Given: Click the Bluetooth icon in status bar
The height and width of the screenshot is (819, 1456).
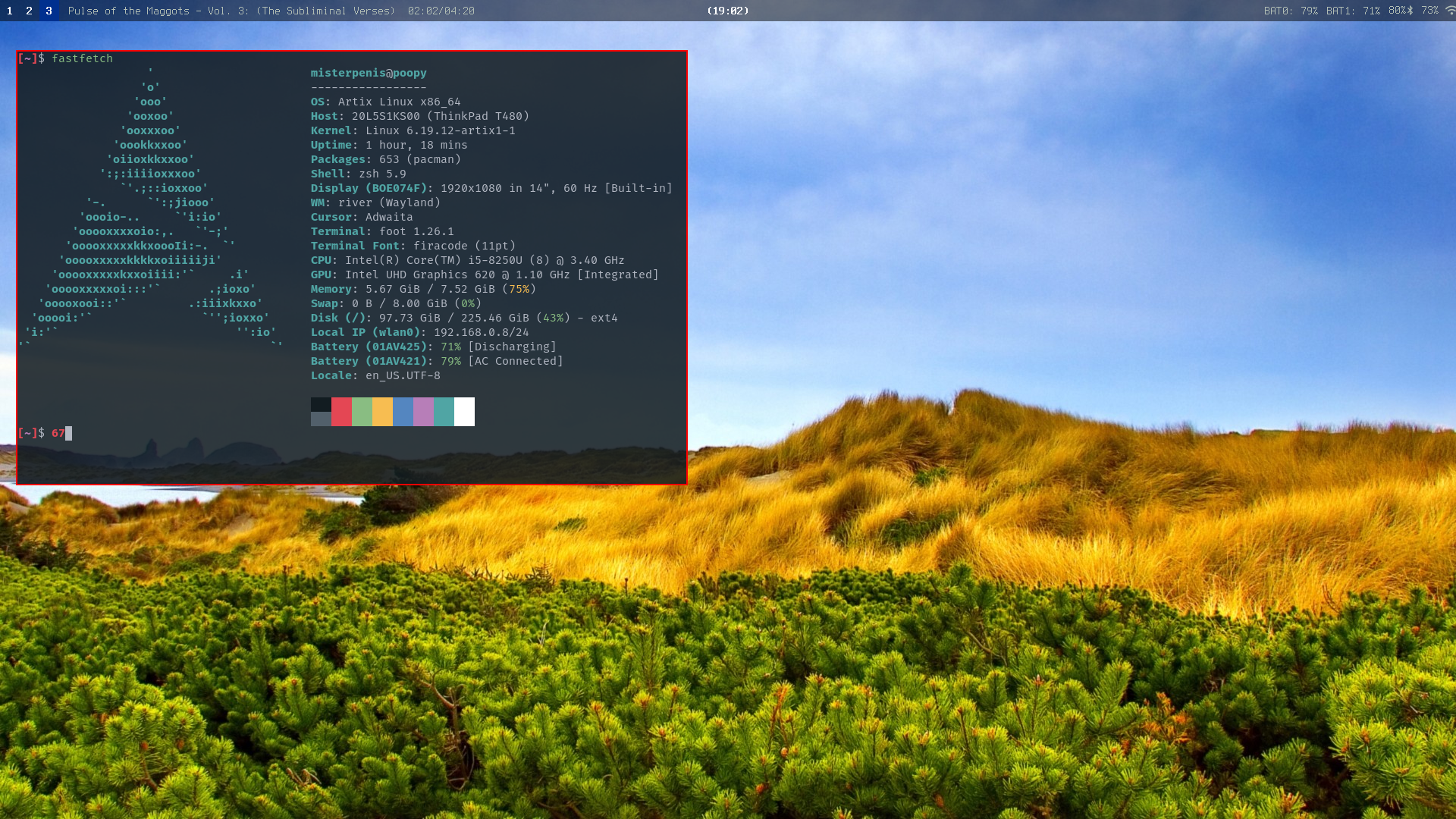Looking at the screenshot, I should (1410, 11).
